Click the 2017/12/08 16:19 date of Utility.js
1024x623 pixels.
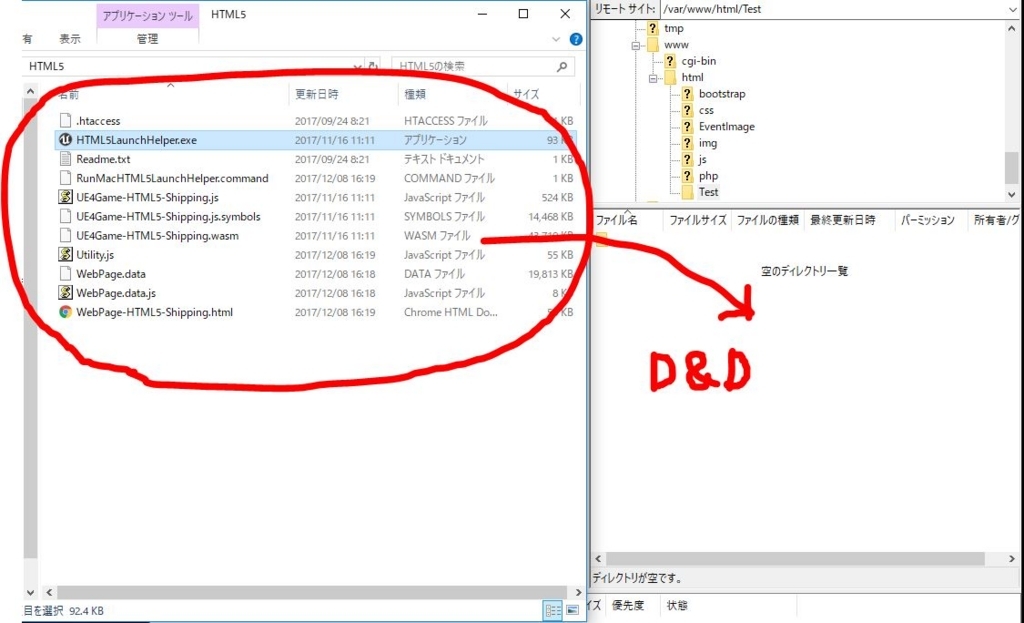(x=335, y=255)
